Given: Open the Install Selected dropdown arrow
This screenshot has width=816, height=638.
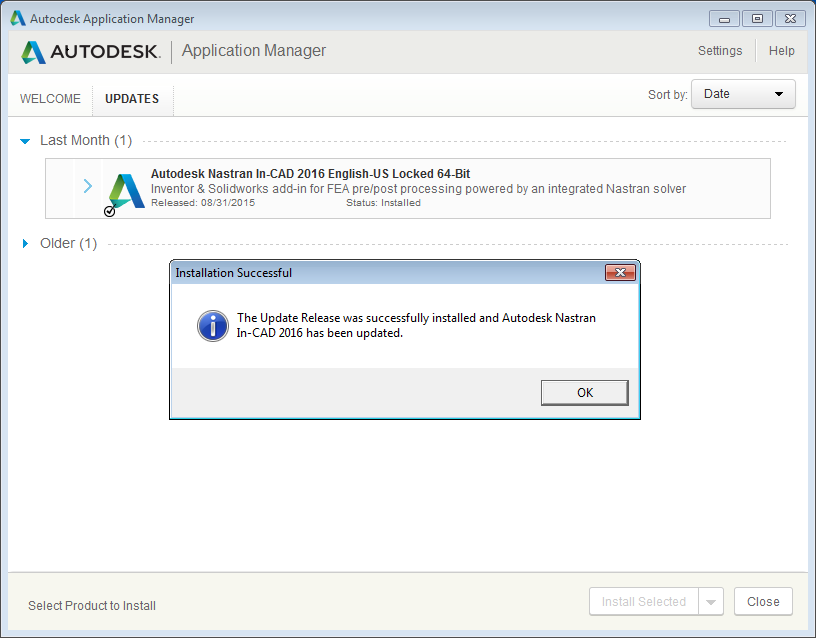Looking at the screenshot, I should point(710,602).
